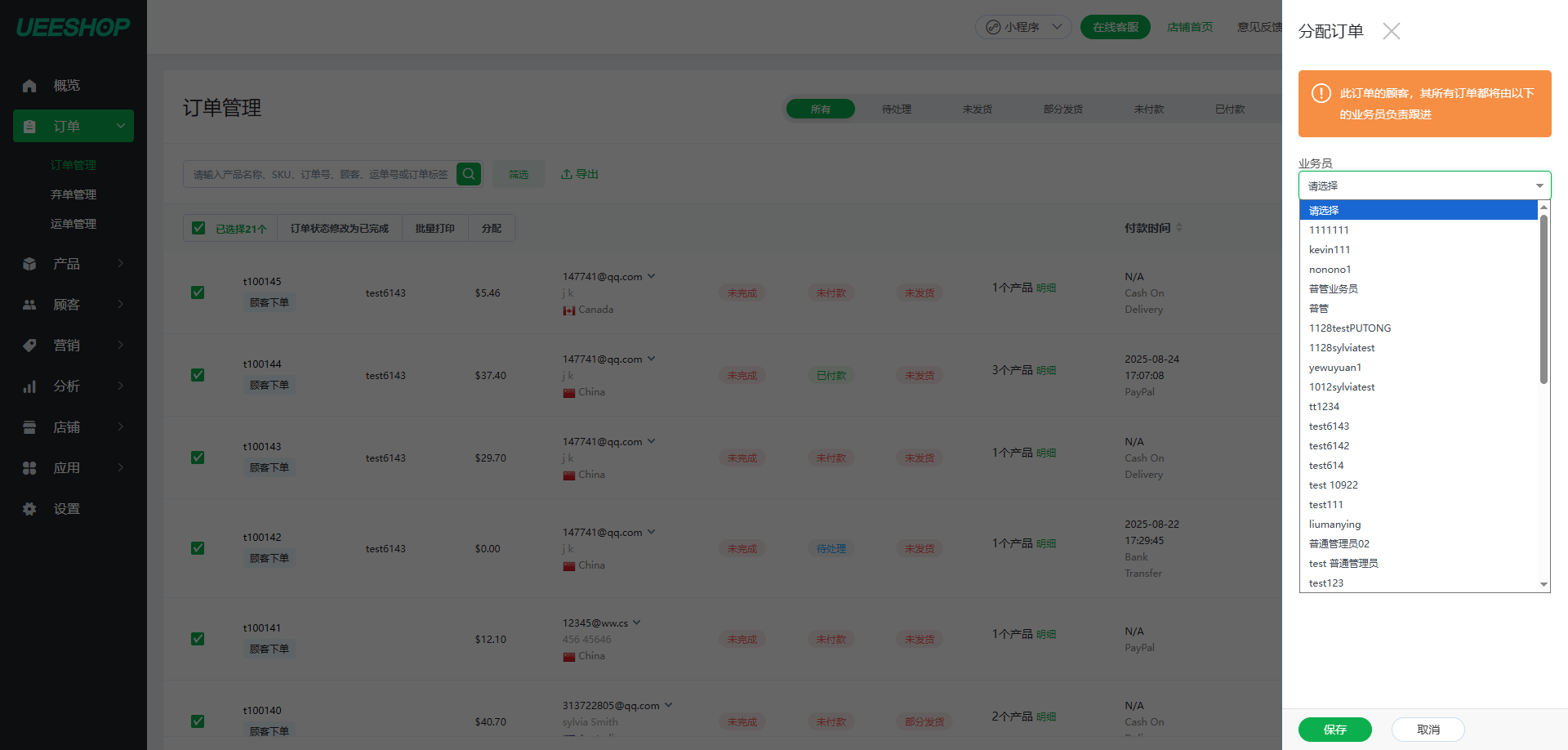Open 弃单管理 in the sidebar submenu
1568x750 pixels.
tap(73, 194)
